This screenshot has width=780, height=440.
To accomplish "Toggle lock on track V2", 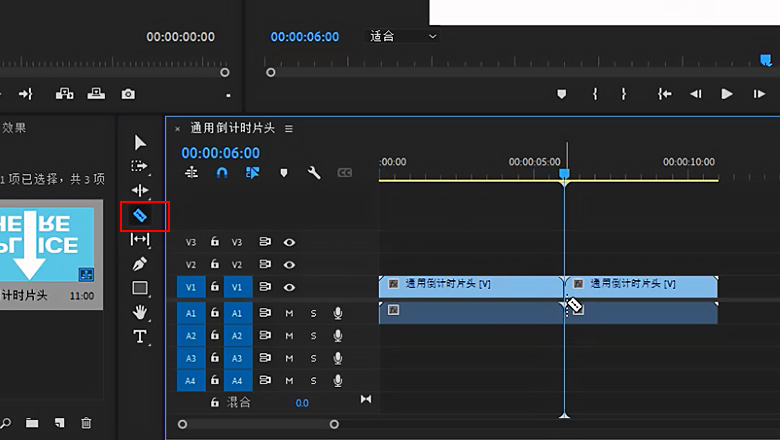I will point(214,264).
